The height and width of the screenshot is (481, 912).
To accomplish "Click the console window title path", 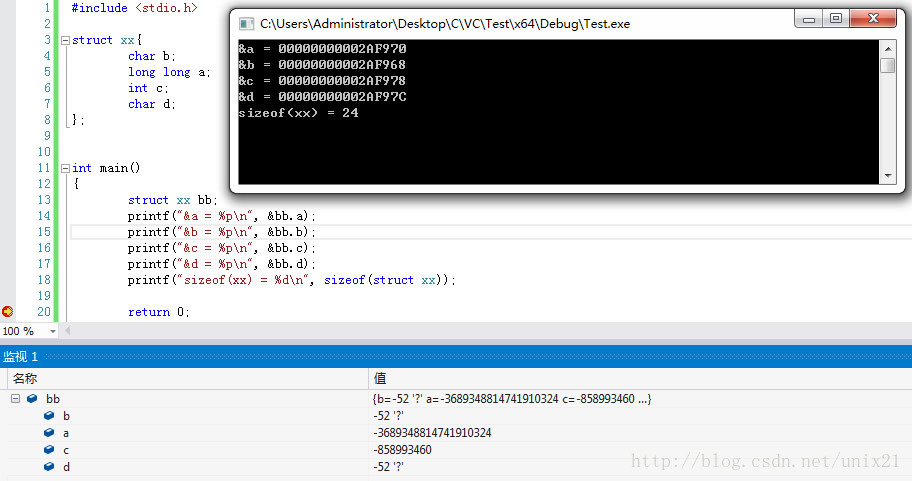I will pyautogui.click(x=445, y=24).
